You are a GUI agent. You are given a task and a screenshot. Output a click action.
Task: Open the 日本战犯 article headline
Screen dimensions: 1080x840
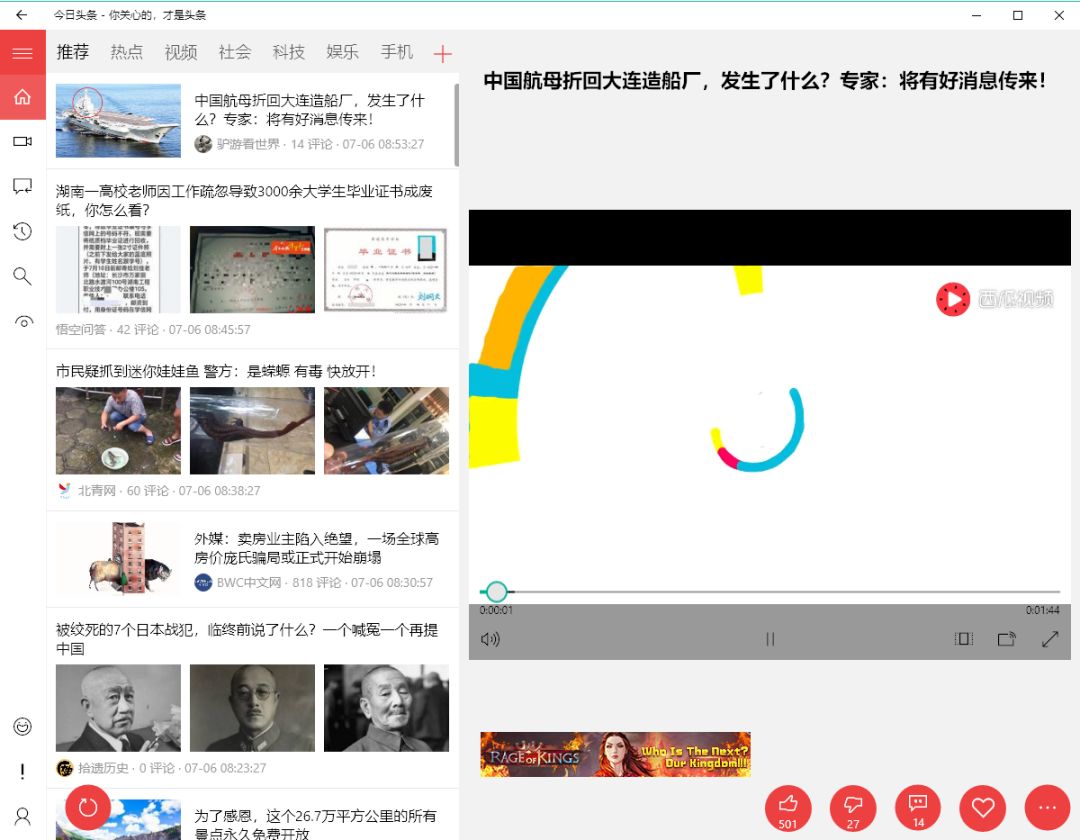point(247,639)
